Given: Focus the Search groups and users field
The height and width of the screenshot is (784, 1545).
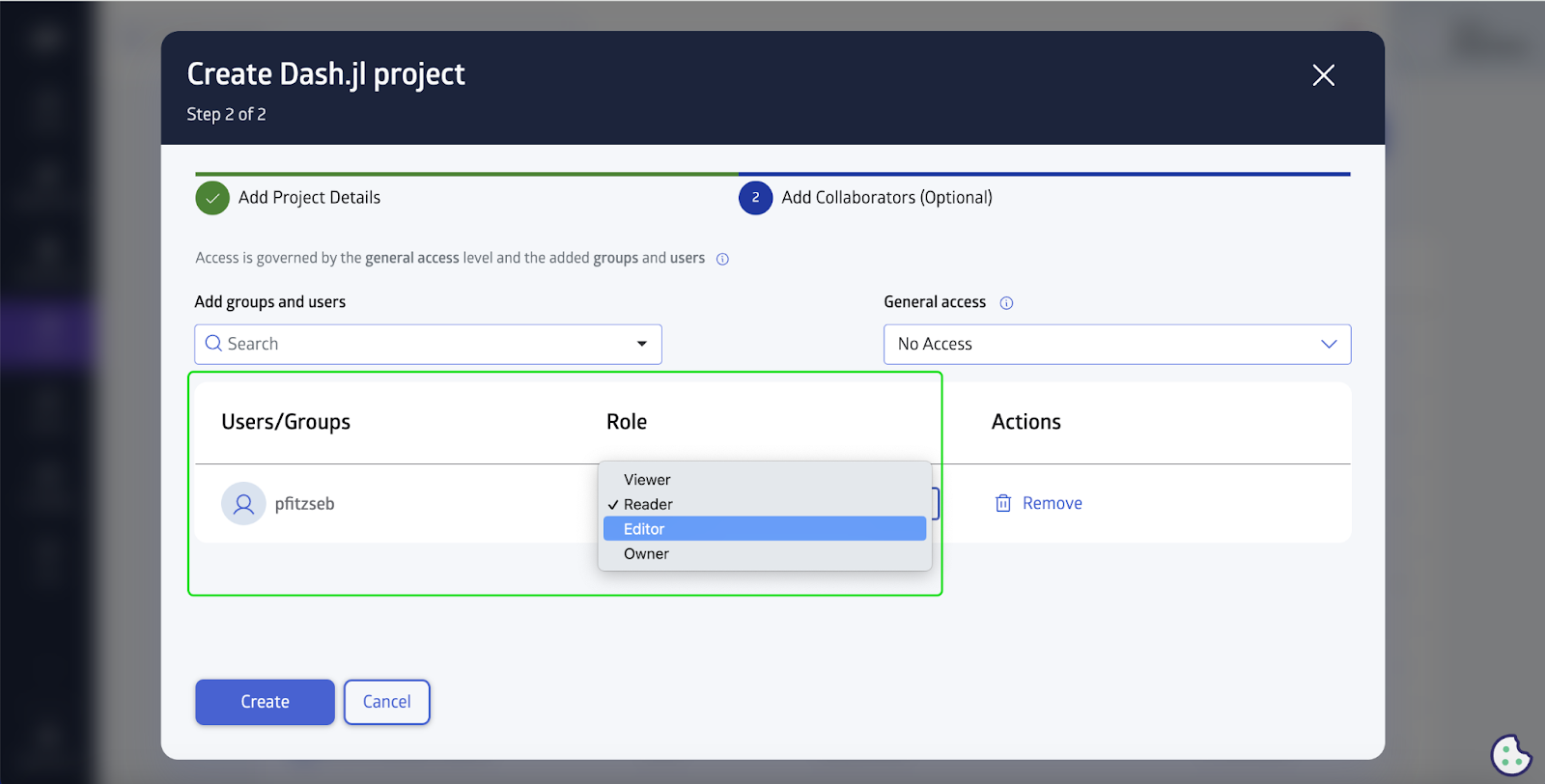Looking at the screenshot, I should (428, 344).
